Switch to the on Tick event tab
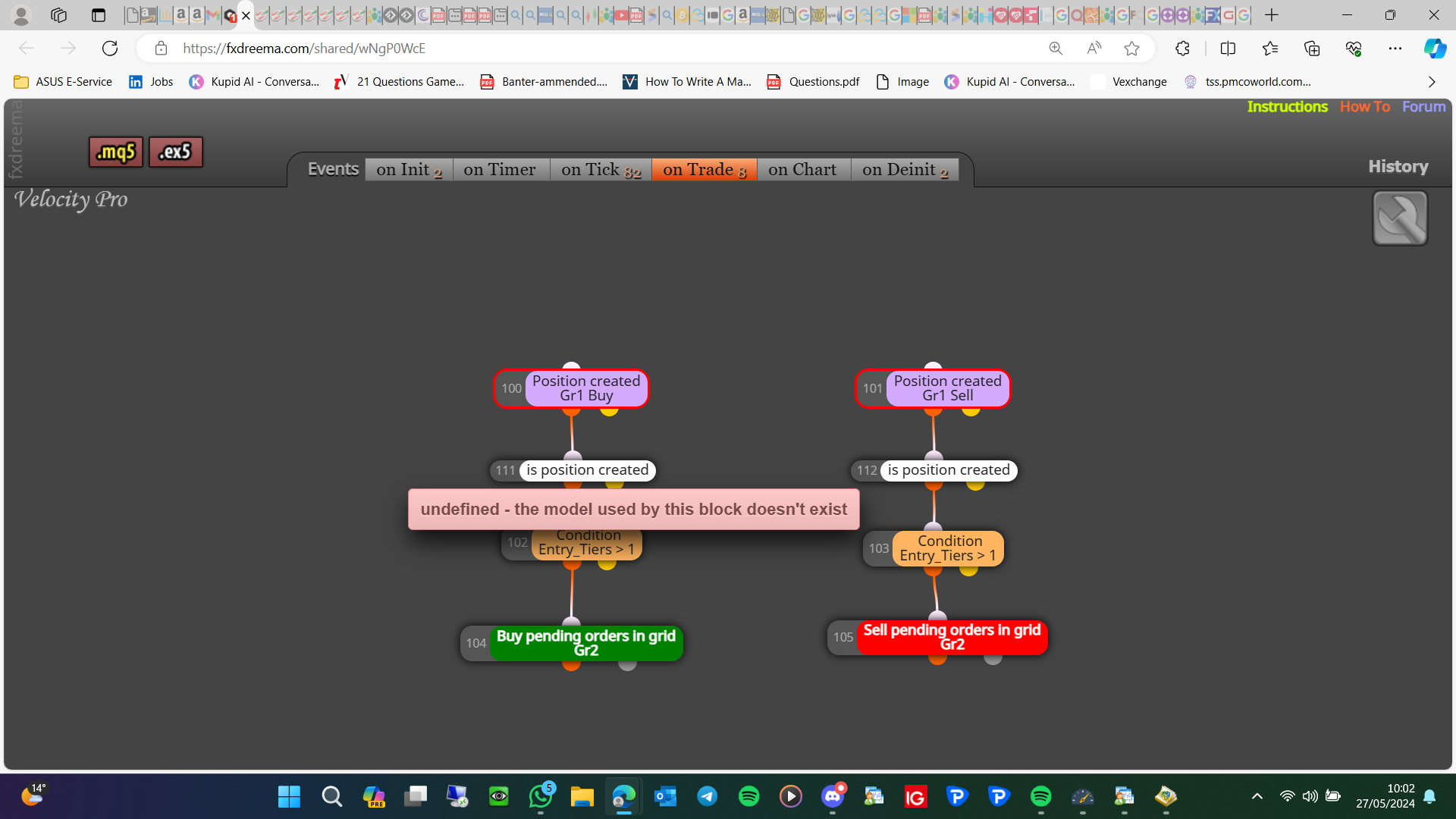This screenshot has width=1456, height=819. tap(601, 170)
